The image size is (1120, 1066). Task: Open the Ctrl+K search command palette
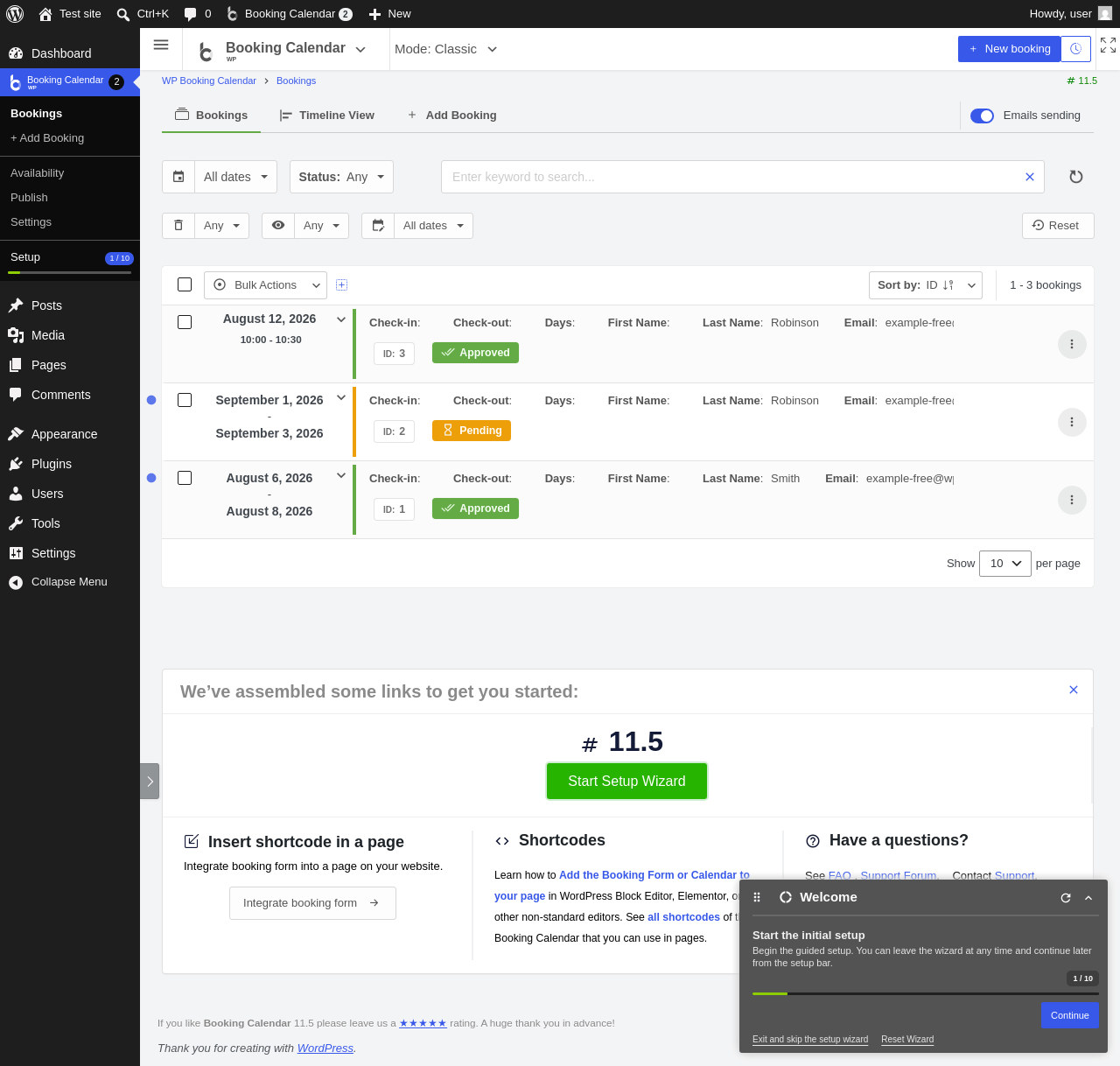pos(143,14)
